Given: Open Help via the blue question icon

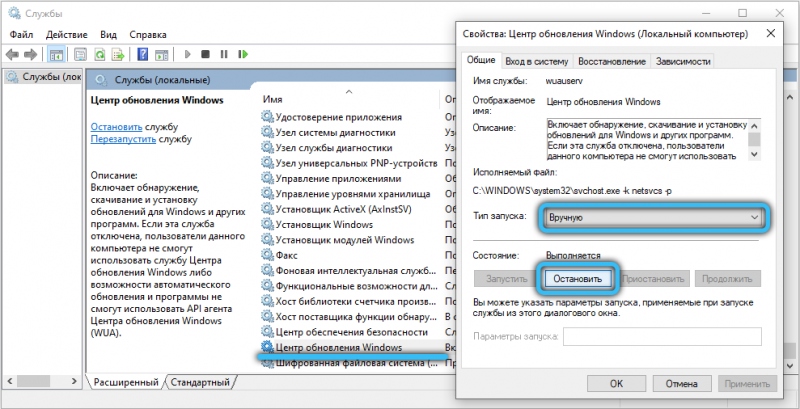Looking at the screenshot, I should 143,54.
